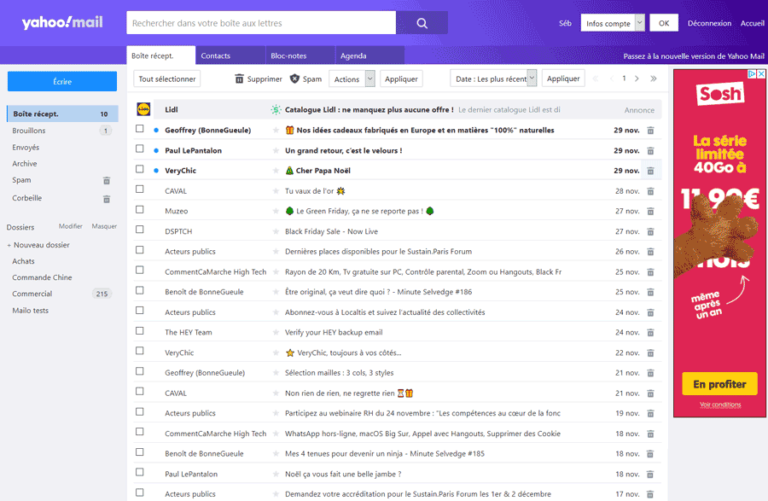Click the Supprimer trash icon in toolbar
Viewport: 768px width, 501px height.
[x=239, y=79]
